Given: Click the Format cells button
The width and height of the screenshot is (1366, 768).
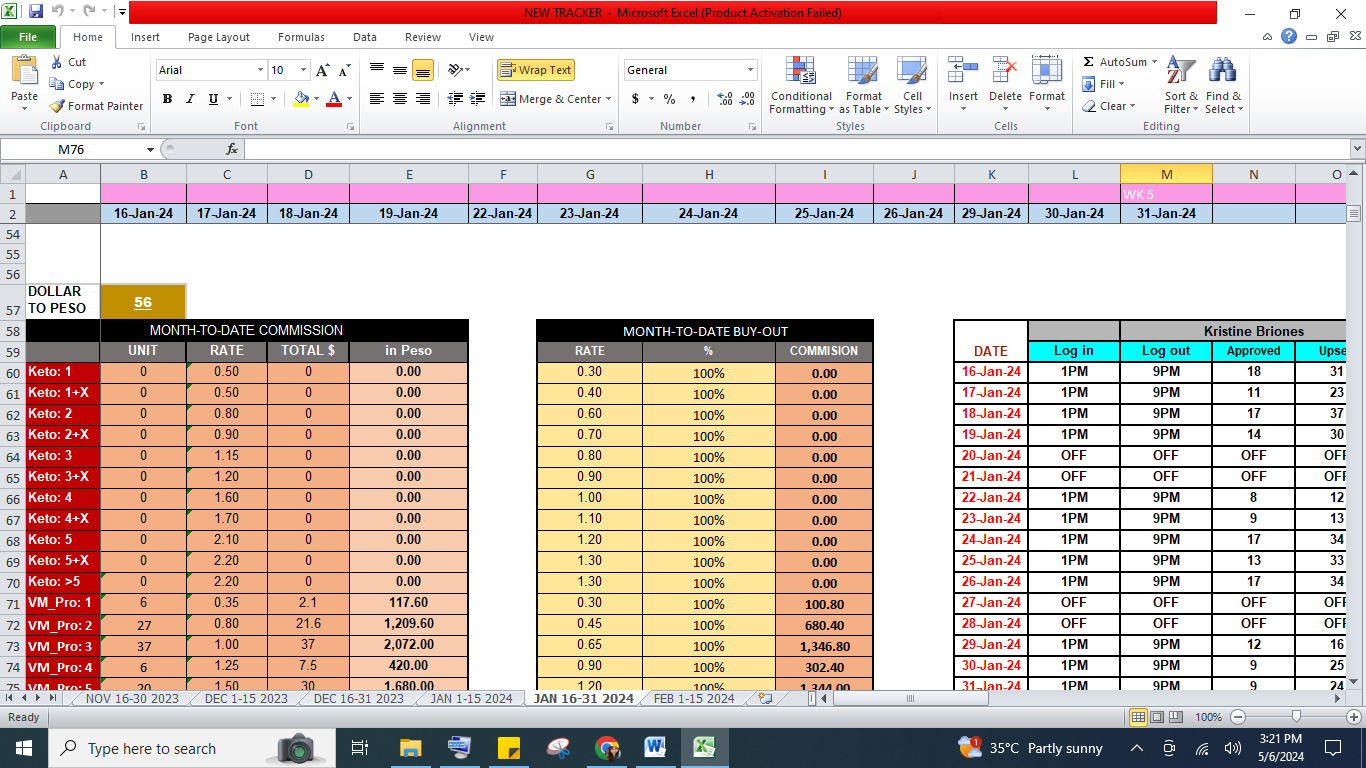Looking at the screenshot, I should tap(1047, 84).
